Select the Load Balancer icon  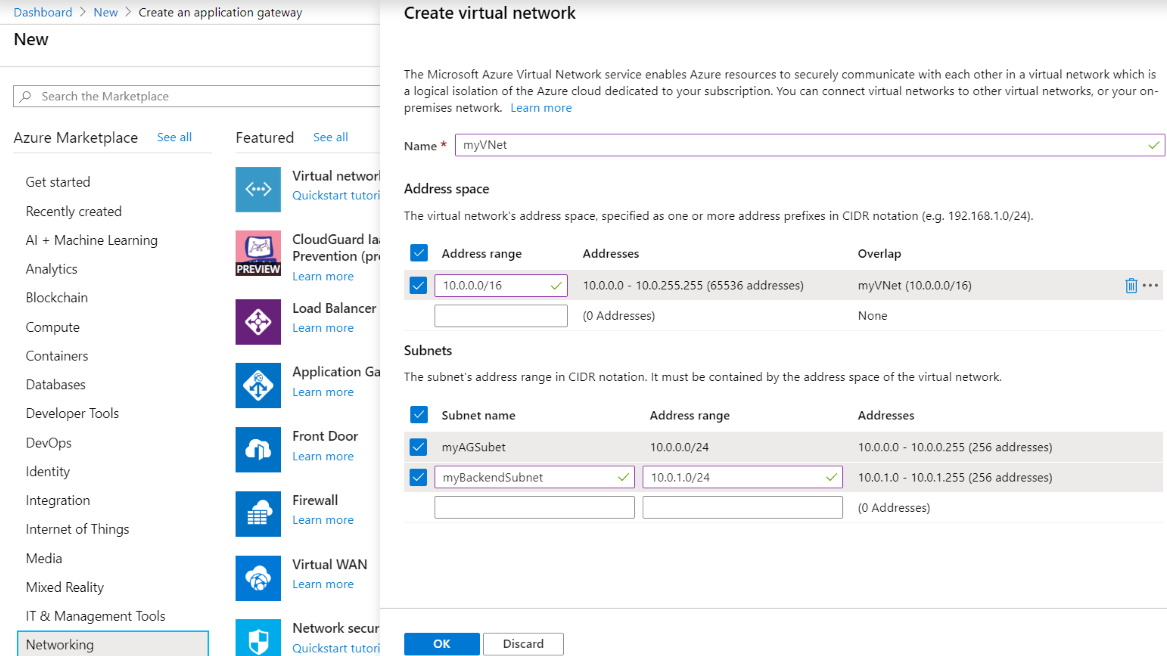(258, 321)
